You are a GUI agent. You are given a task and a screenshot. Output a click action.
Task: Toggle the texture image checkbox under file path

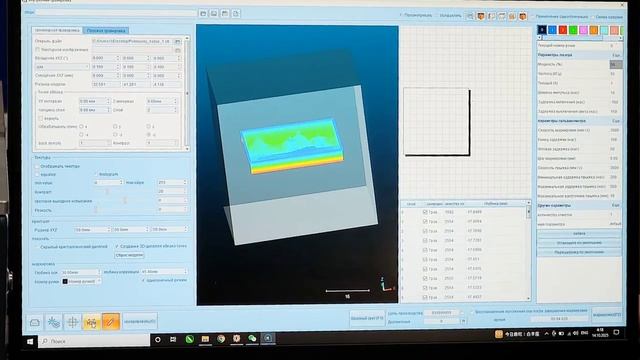pyautogui.click(x=37, y=50)
